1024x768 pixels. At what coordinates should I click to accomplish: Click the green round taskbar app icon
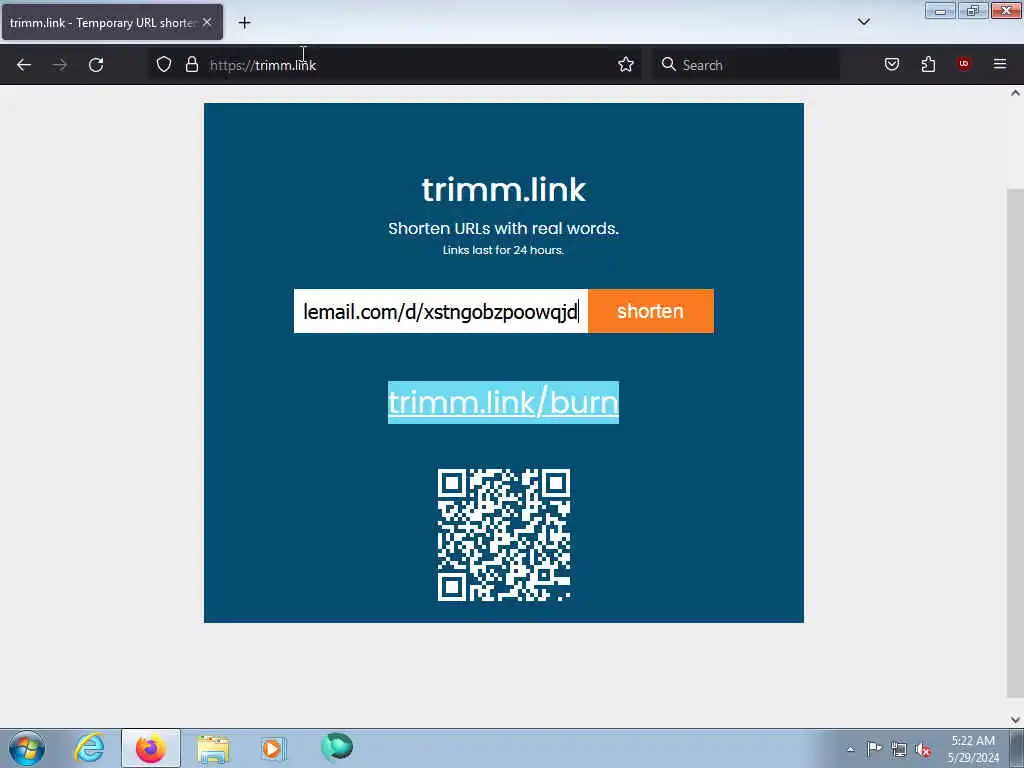pyautogui.click(x=337, y=747)
